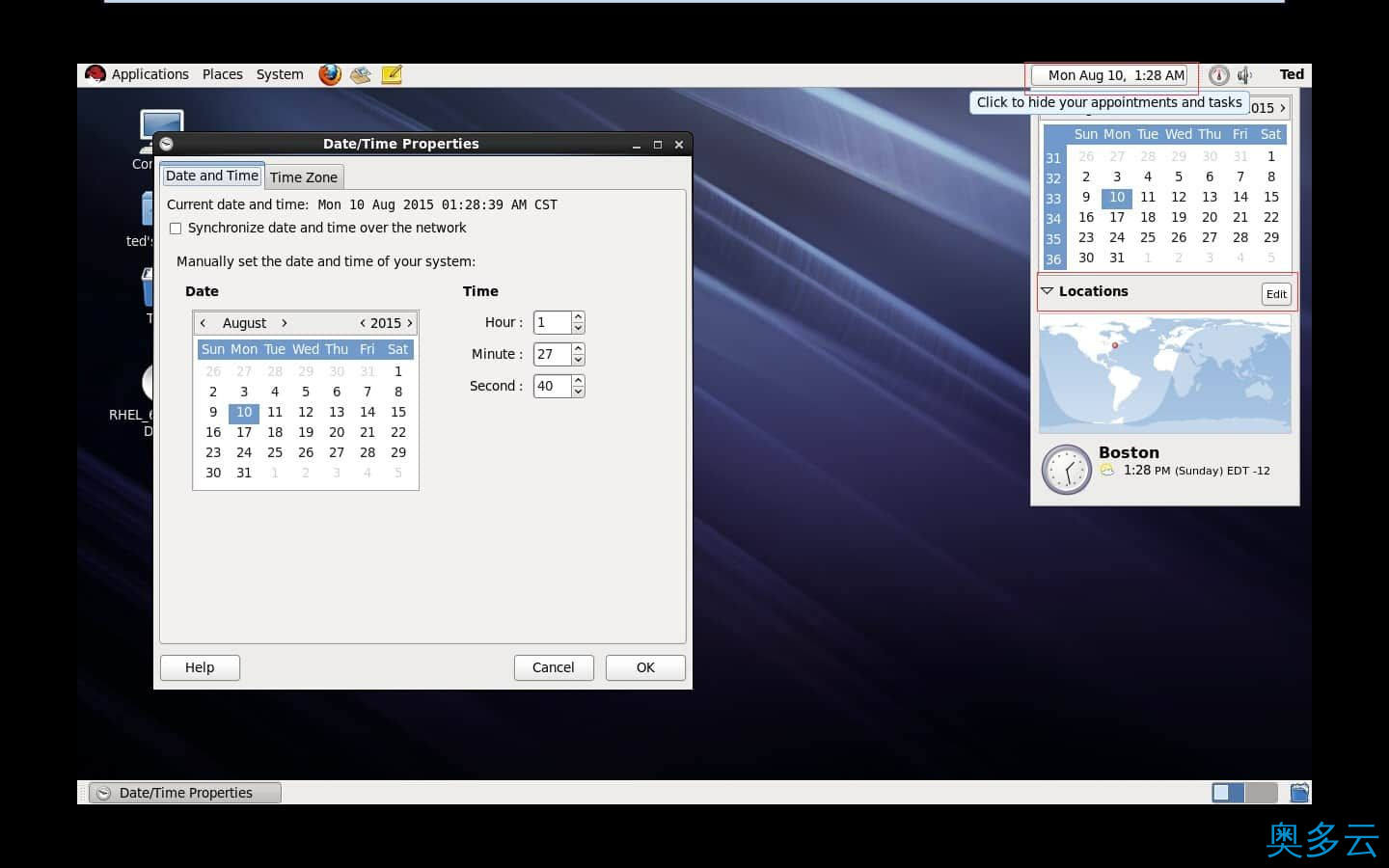
Task: Click month name August in dialog calendar
Action: (x=244, y=323)
